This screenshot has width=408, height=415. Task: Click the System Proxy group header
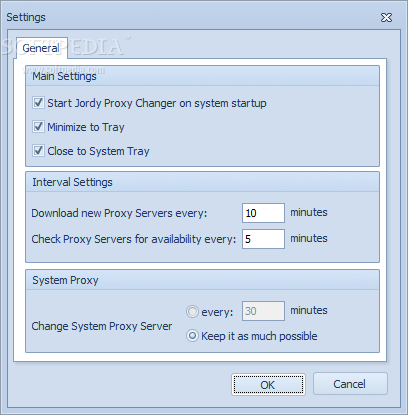(x=202, y=280)
